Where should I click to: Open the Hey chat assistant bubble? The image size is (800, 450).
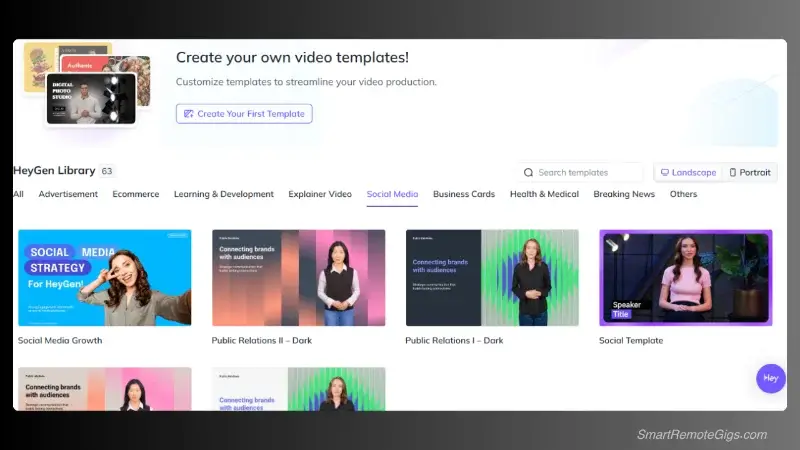[770, 378]
